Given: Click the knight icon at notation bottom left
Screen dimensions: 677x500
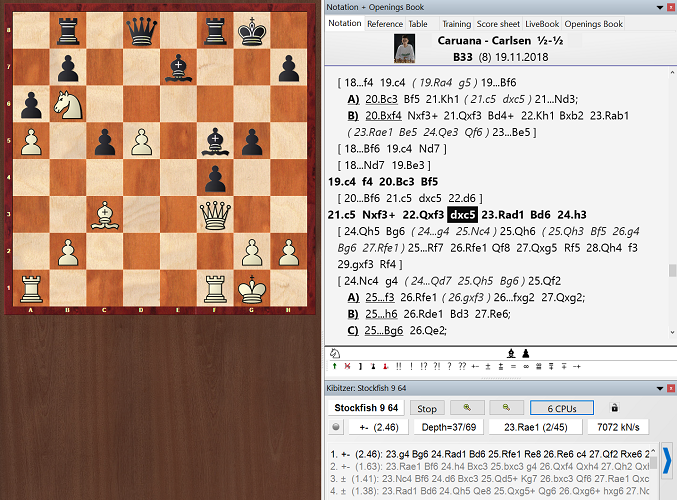Looking at the screenshot, I should point(334,352).
